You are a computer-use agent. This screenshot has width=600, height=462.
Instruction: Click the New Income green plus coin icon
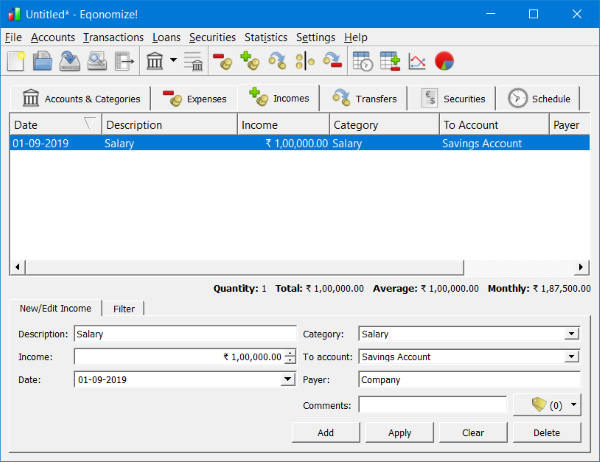coord(250,62)
